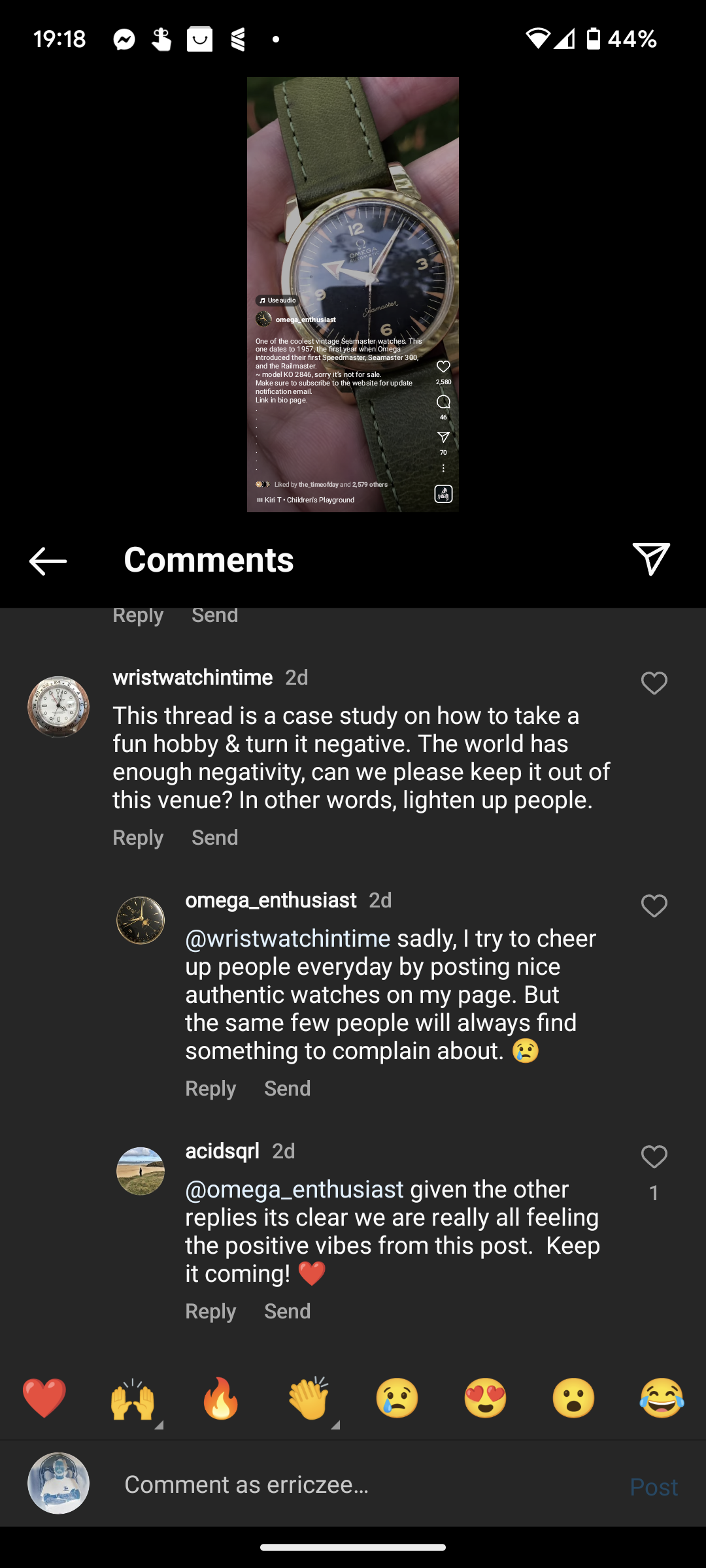
Task: Open the Omega watch reel thumbnail
Action: click(353, 294)
